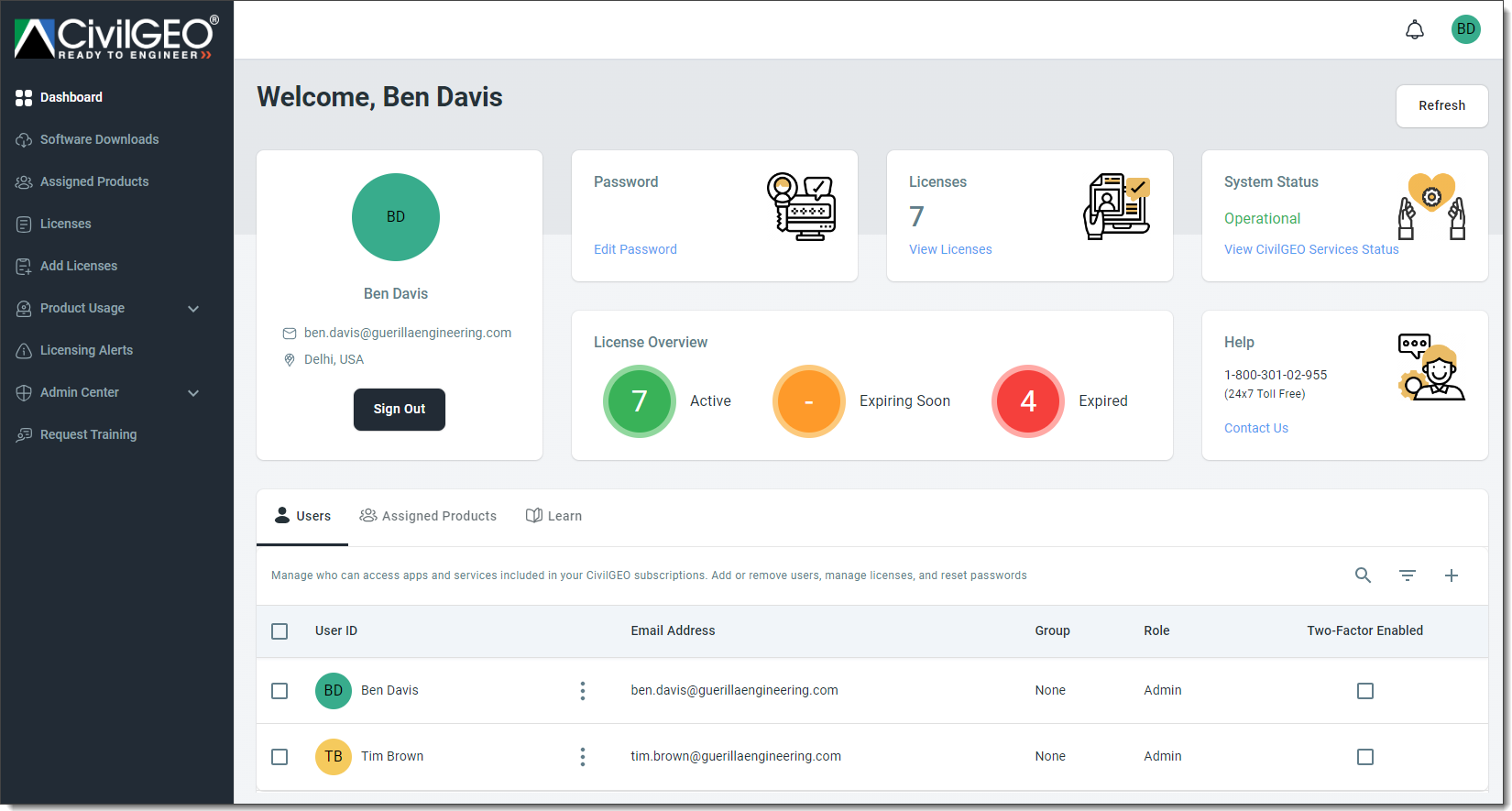
Task: Click the Two-Factor Enabled column header
Action: [x=1365, y=630]
